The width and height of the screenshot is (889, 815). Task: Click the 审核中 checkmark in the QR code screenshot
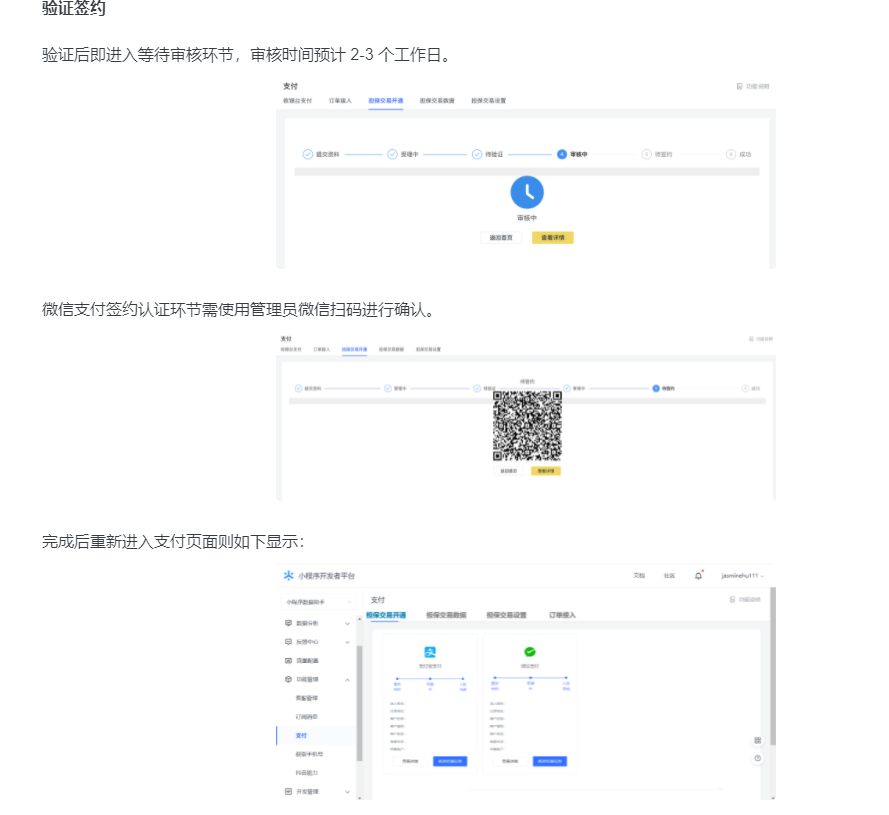(566, 389)
